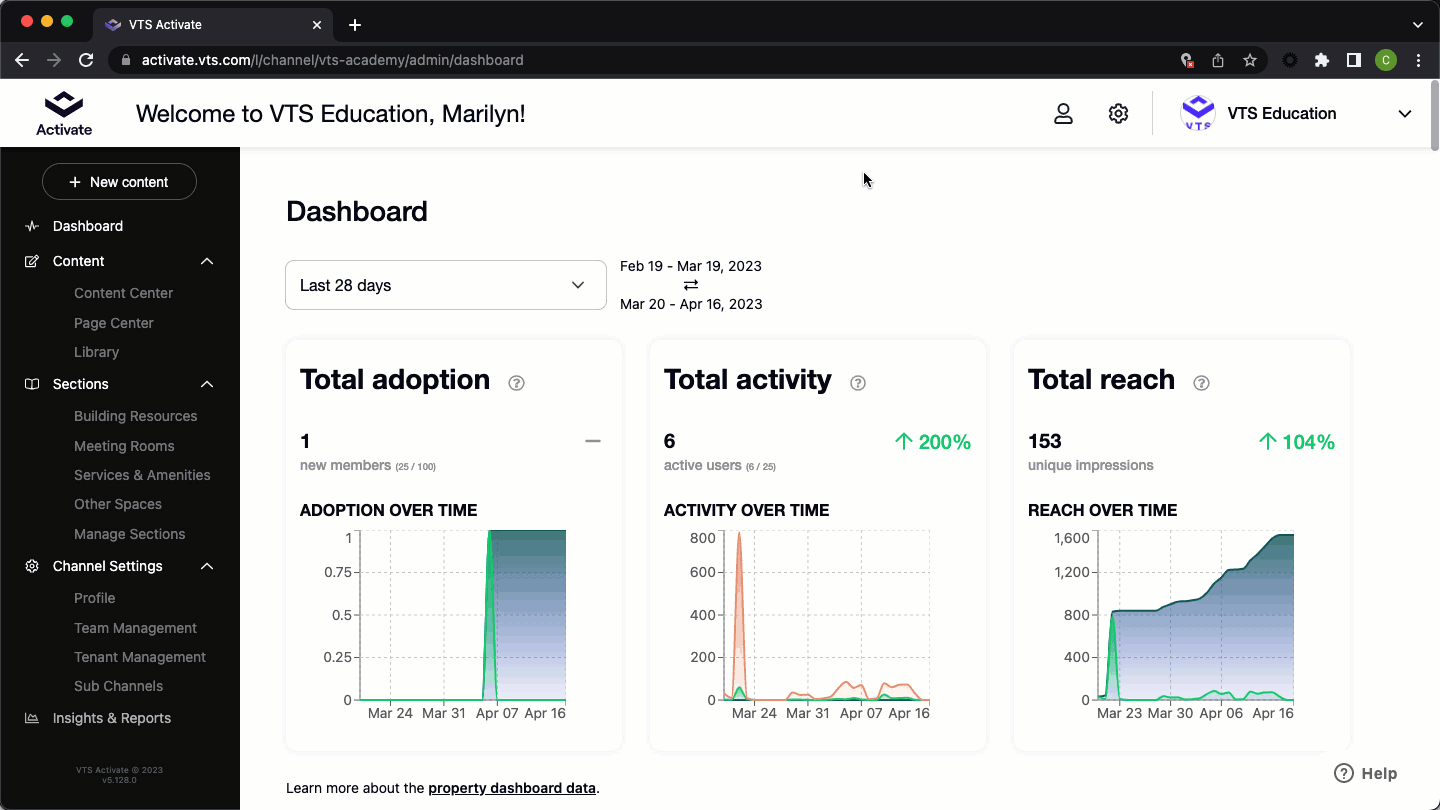Click the swap date ranges arrows icon

pyautogui.click(x=691, y=285)
